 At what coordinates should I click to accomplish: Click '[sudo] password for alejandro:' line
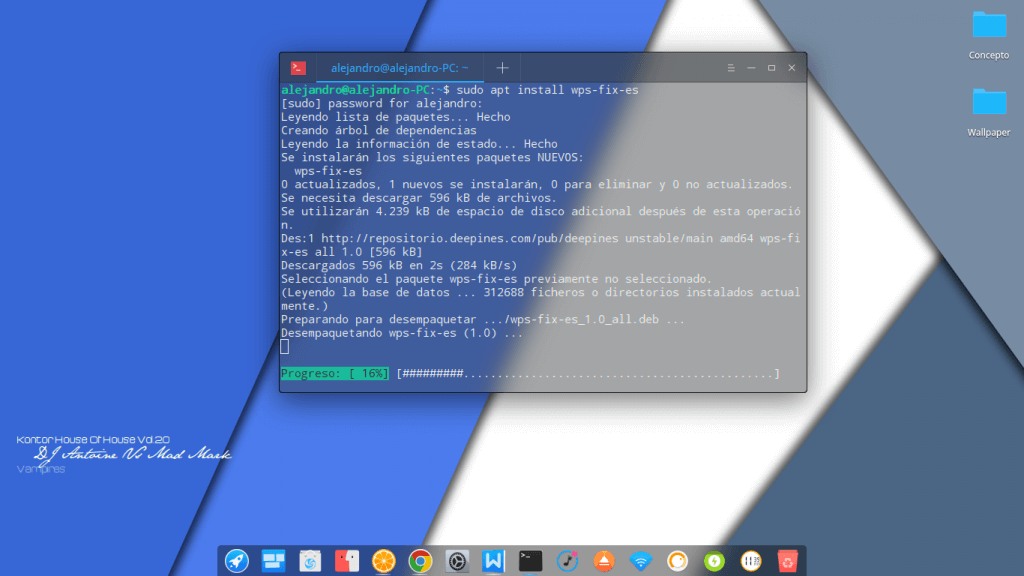[382, 103]
